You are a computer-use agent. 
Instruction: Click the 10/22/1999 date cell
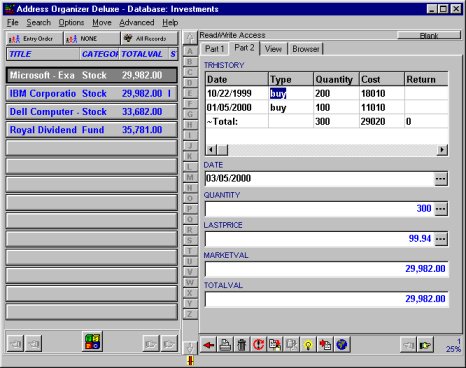[237, 94]
